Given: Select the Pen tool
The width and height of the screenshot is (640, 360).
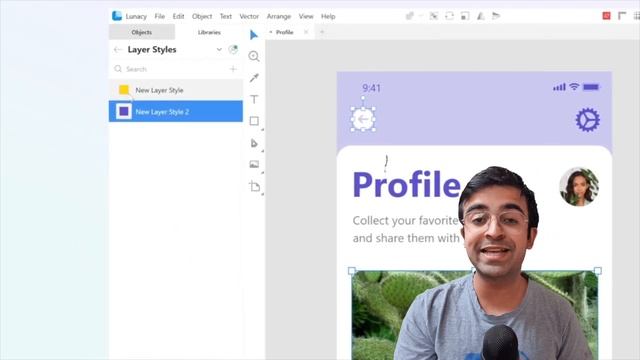Looking at the screenshot, I should tap(254, 143).
